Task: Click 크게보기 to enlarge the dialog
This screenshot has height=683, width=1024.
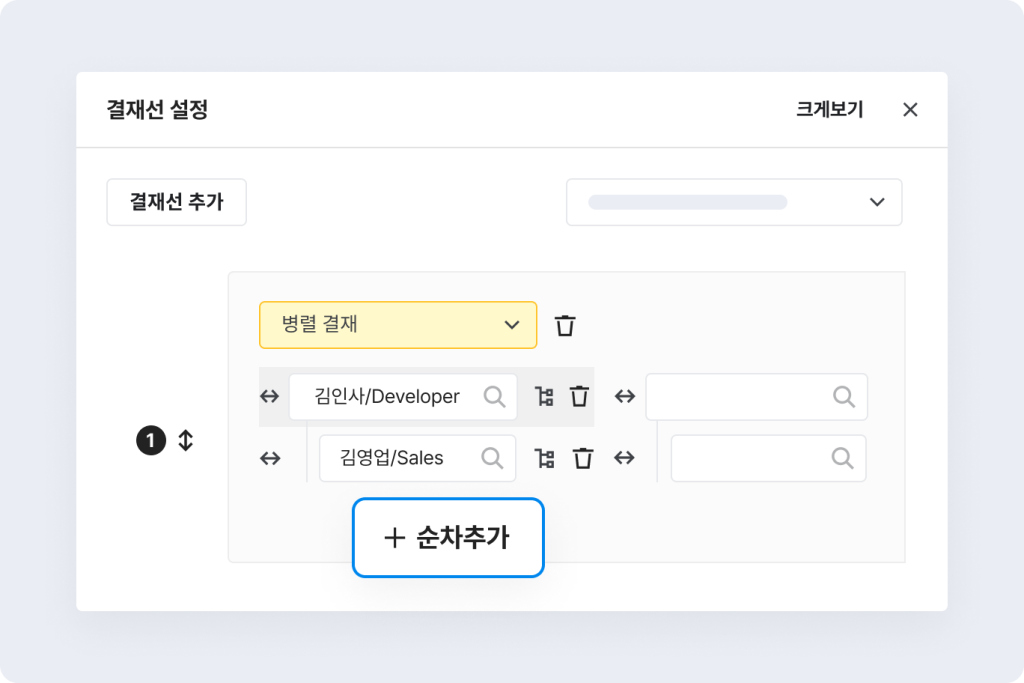Action: point(829,110)
